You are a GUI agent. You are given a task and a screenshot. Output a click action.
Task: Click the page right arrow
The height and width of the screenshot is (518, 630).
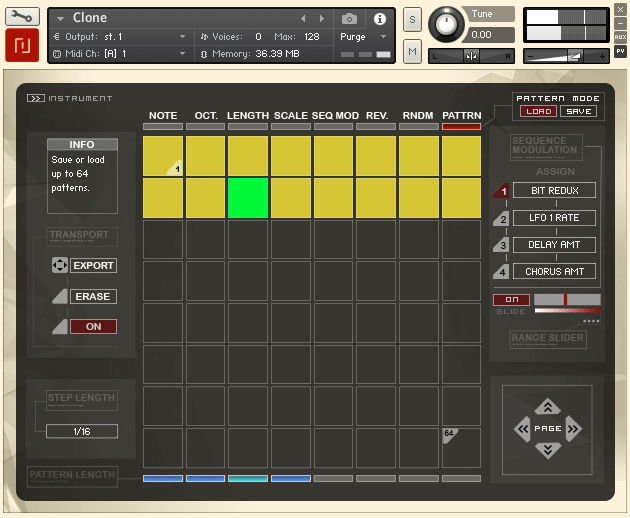tap(573, 429)
